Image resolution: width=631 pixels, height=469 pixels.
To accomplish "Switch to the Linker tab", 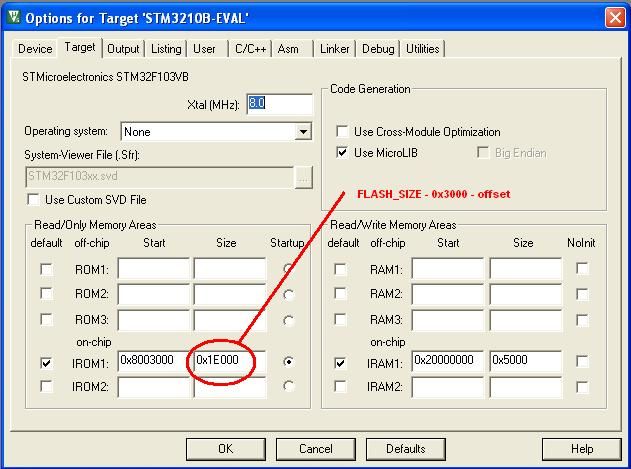I will [334, 49].
